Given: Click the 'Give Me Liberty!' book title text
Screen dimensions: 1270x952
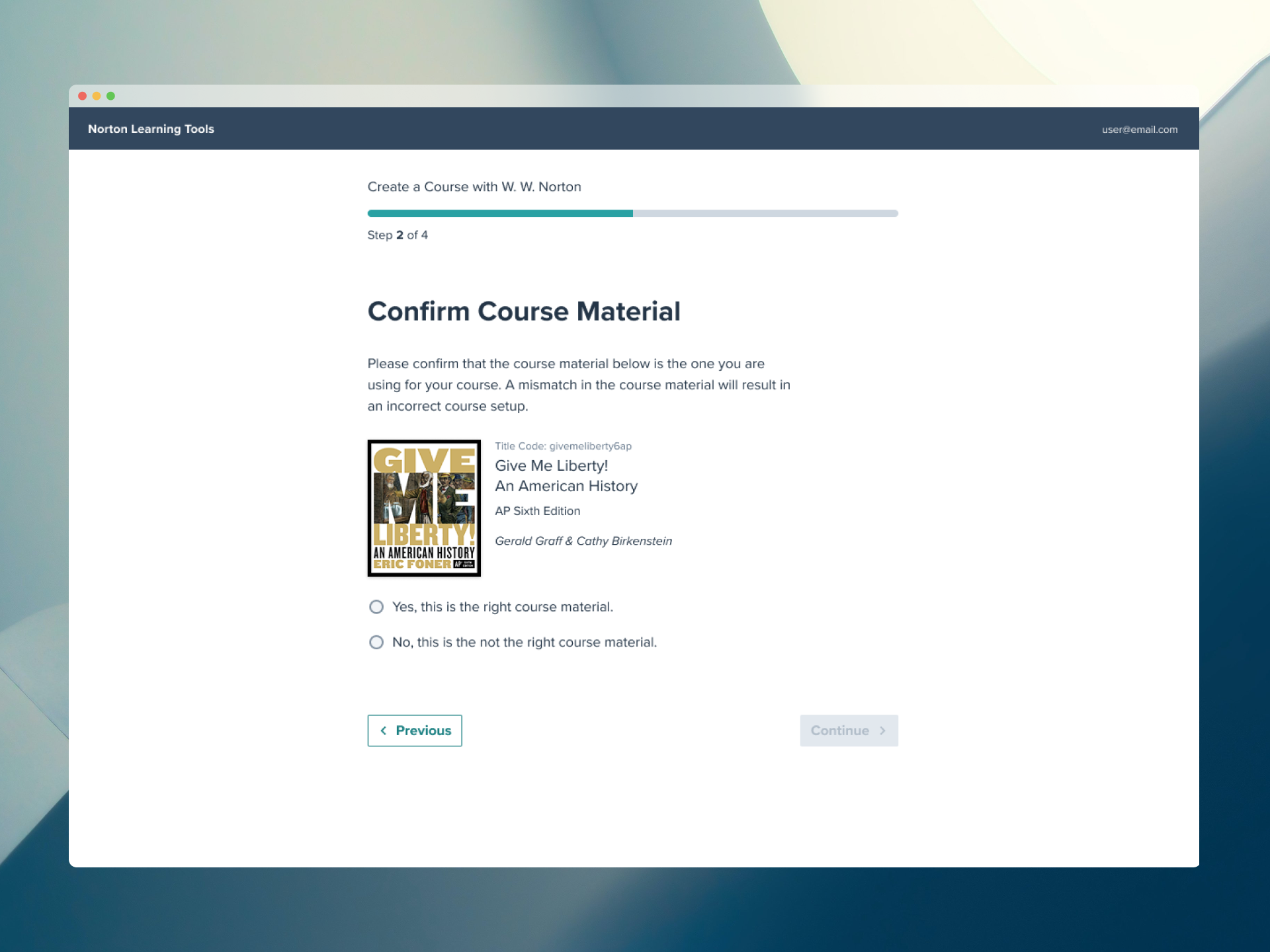Looking at the screenshot, I should (x=551, y=465).
